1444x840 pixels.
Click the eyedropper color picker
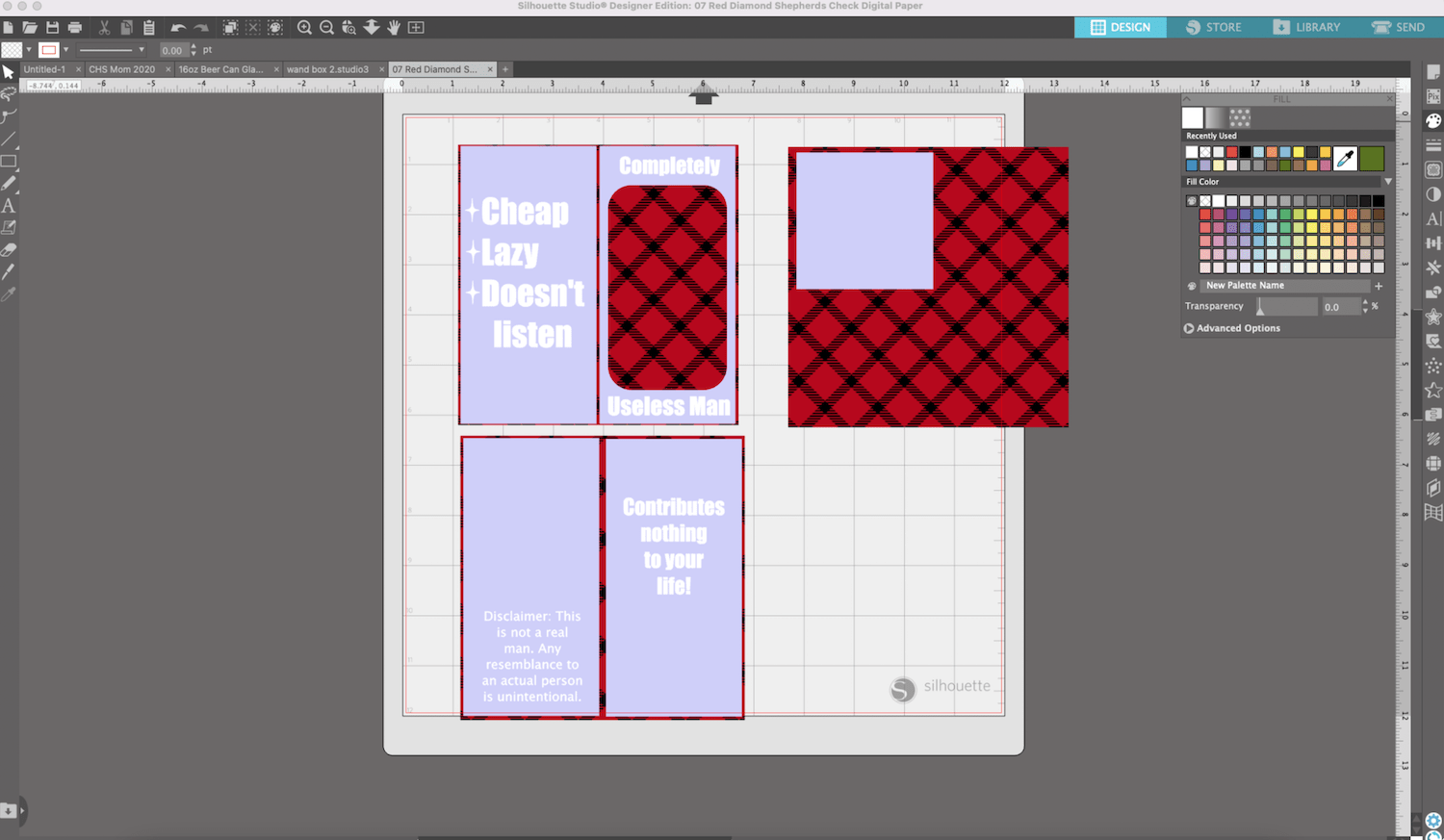(1345, 158)
